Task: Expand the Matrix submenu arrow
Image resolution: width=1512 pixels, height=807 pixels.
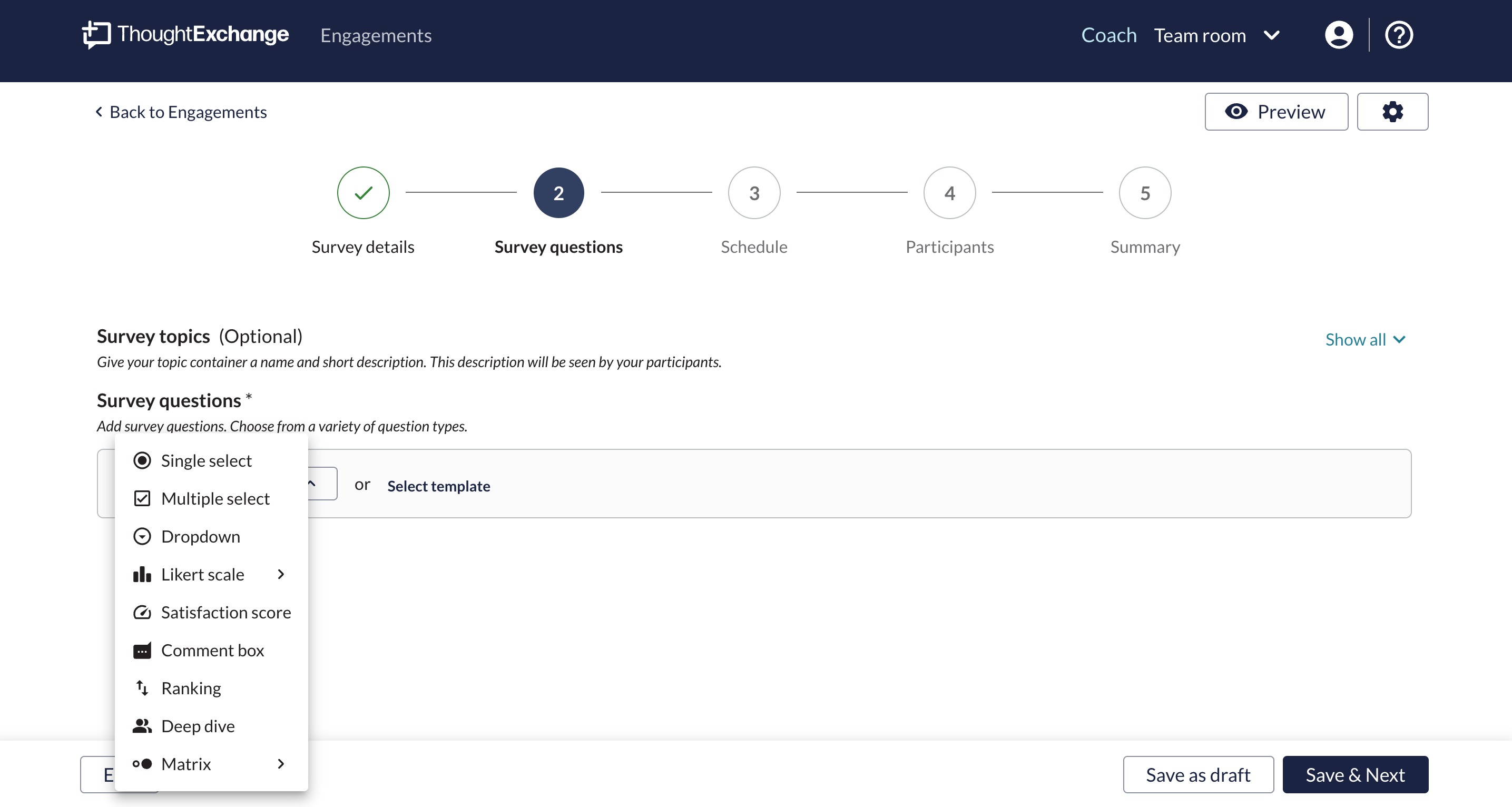Action: point(281,764)
